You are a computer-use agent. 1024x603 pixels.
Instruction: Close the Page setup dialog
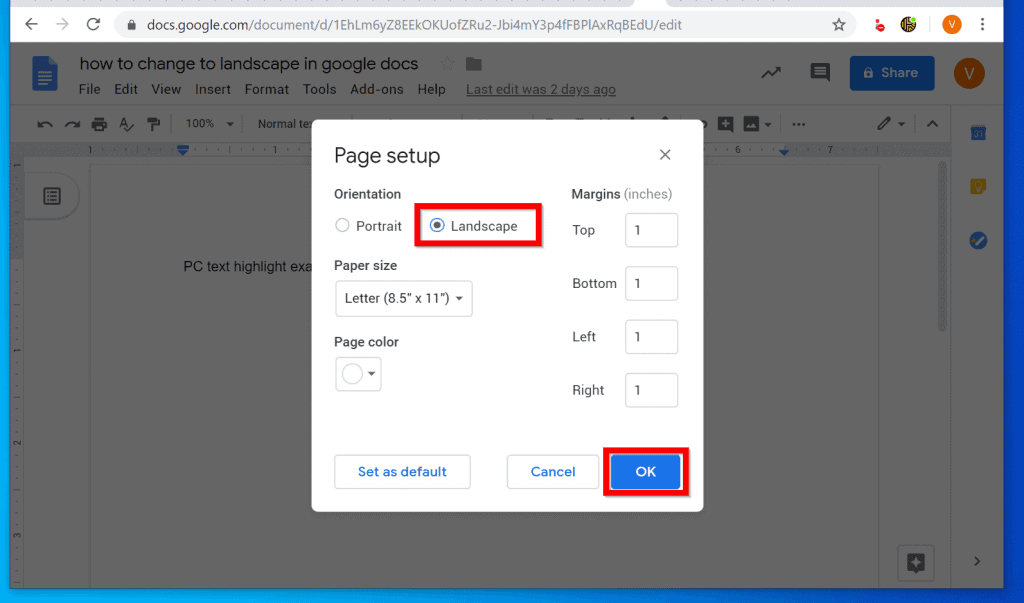tap(665, 155)
